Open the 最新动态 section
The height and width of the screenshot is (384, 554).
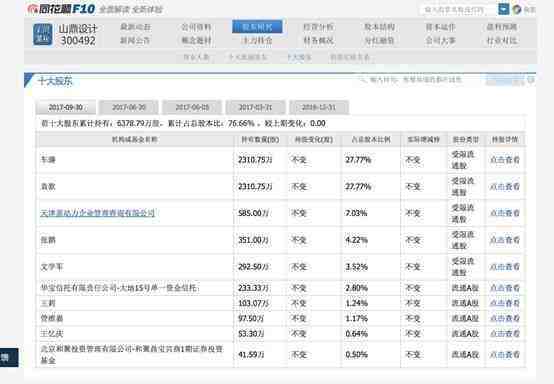pos(135,27)
